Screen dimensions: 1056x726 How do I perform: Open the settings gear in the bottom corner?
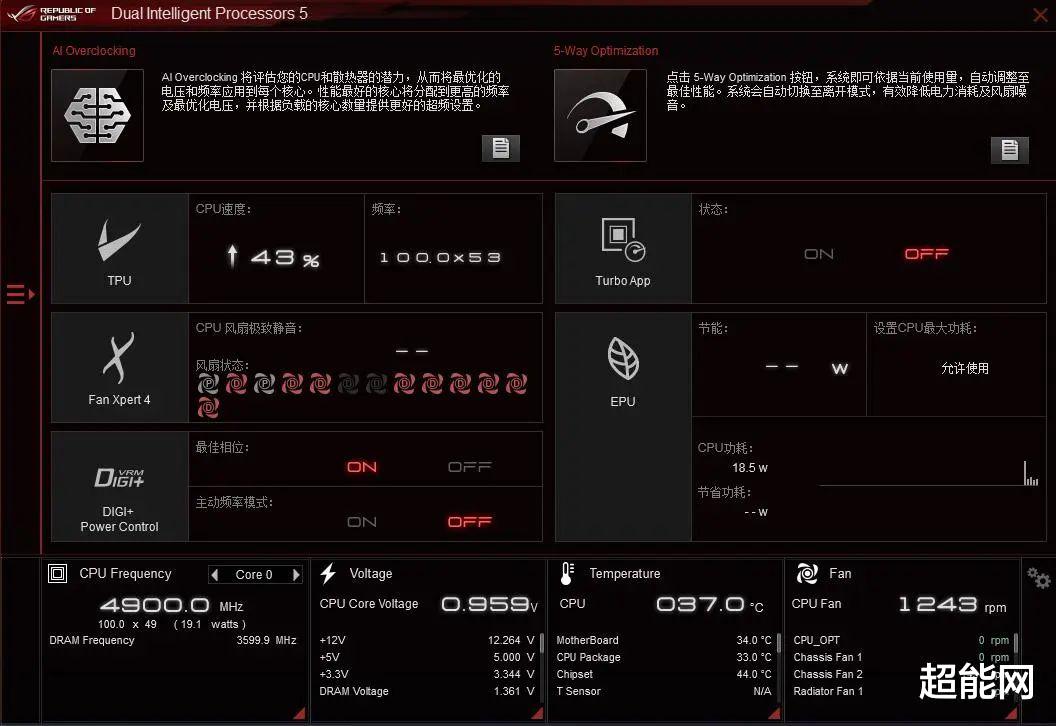coord(1037,578)
